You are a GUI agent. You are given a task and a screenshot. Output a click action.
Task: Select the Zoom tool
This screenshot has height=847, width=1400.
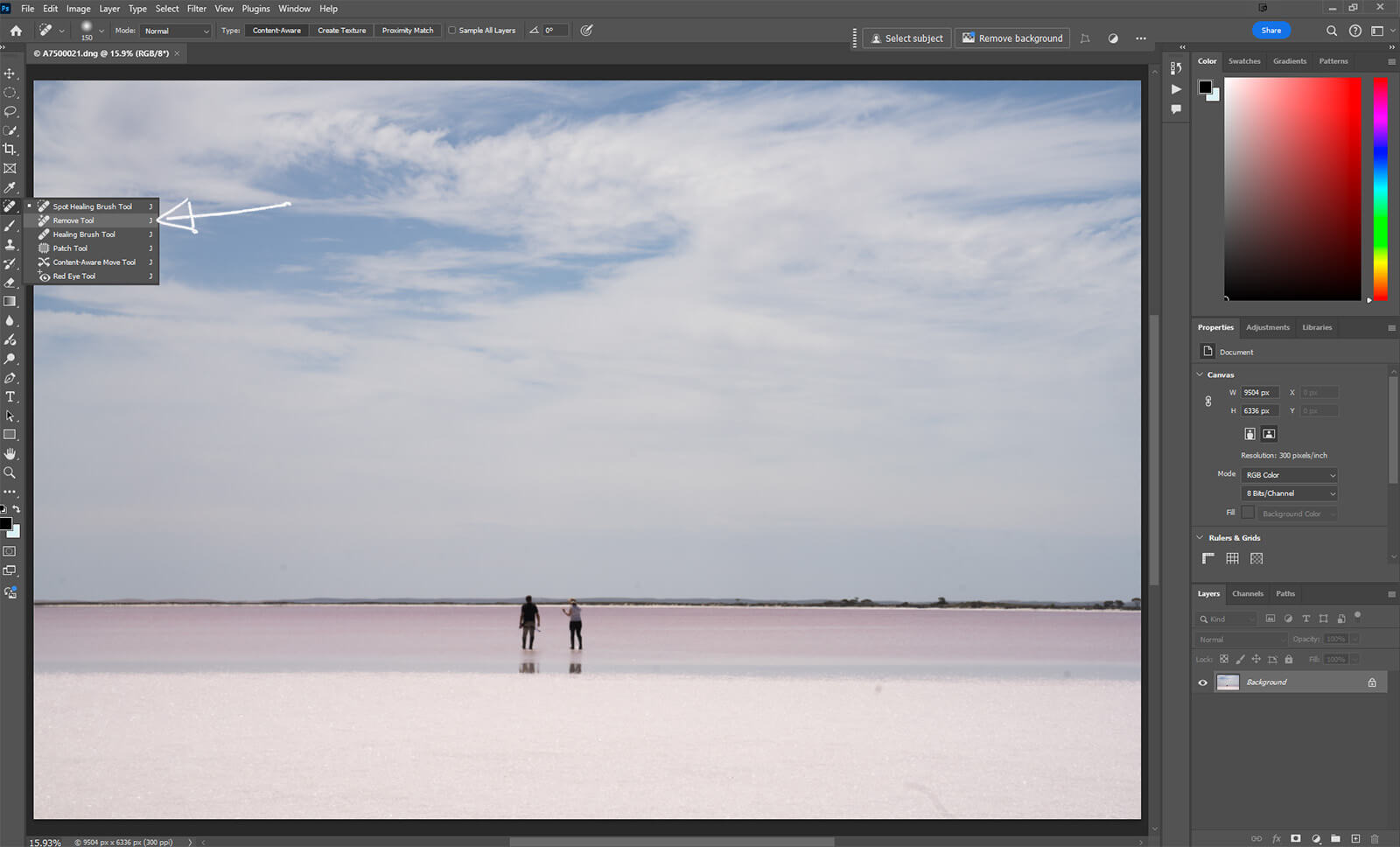(10, 472)
